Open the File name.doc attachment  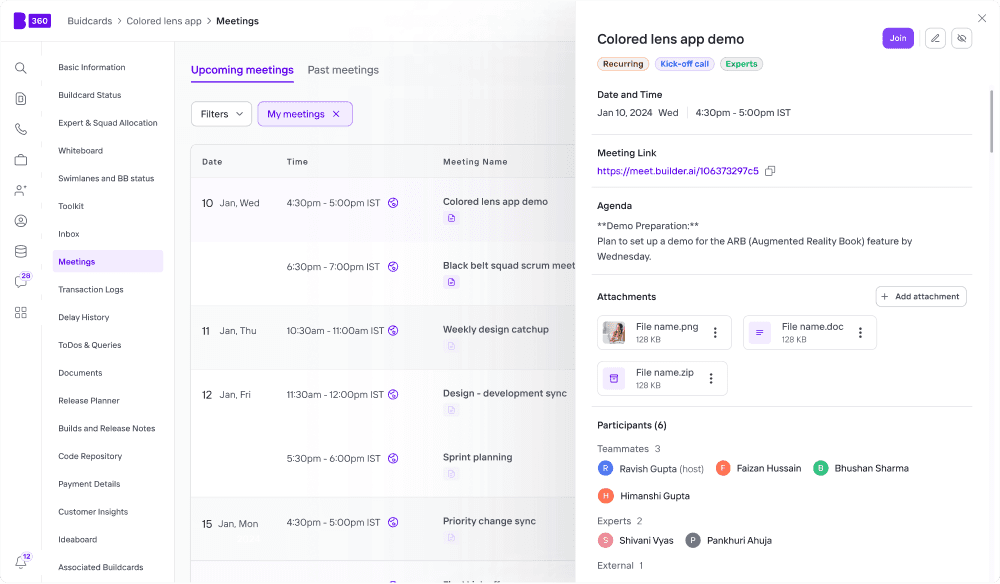click(x=810, y=332)
